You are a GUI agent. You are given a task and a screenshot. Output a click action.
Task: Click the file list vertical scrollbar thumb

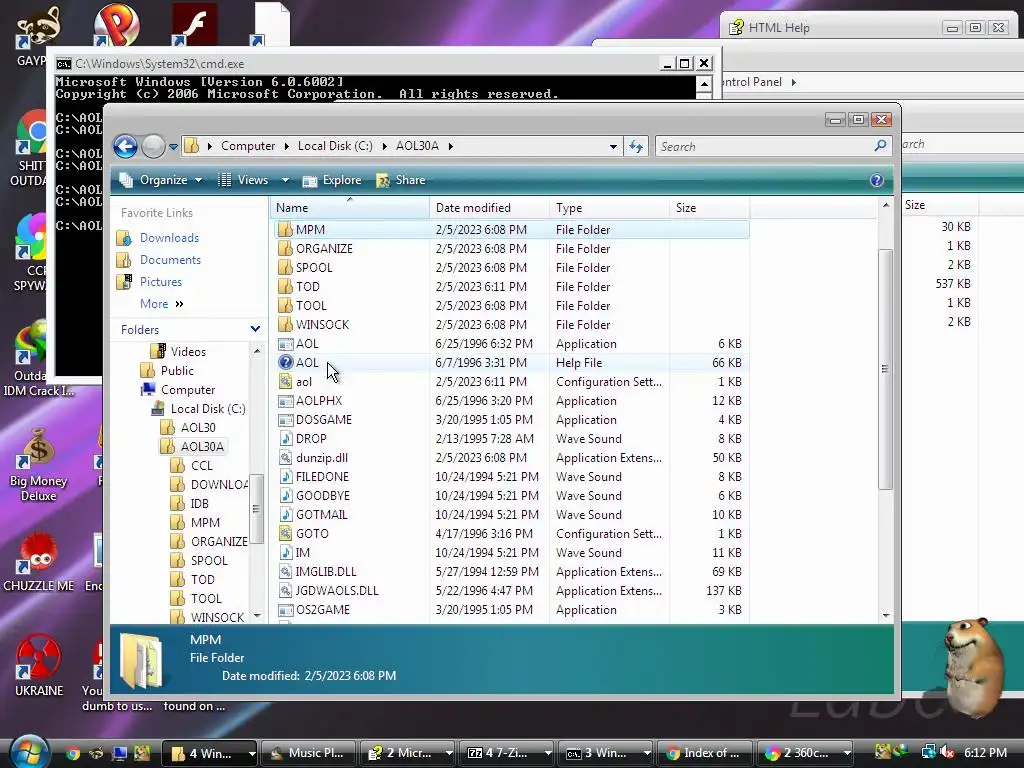click(885, 369)
